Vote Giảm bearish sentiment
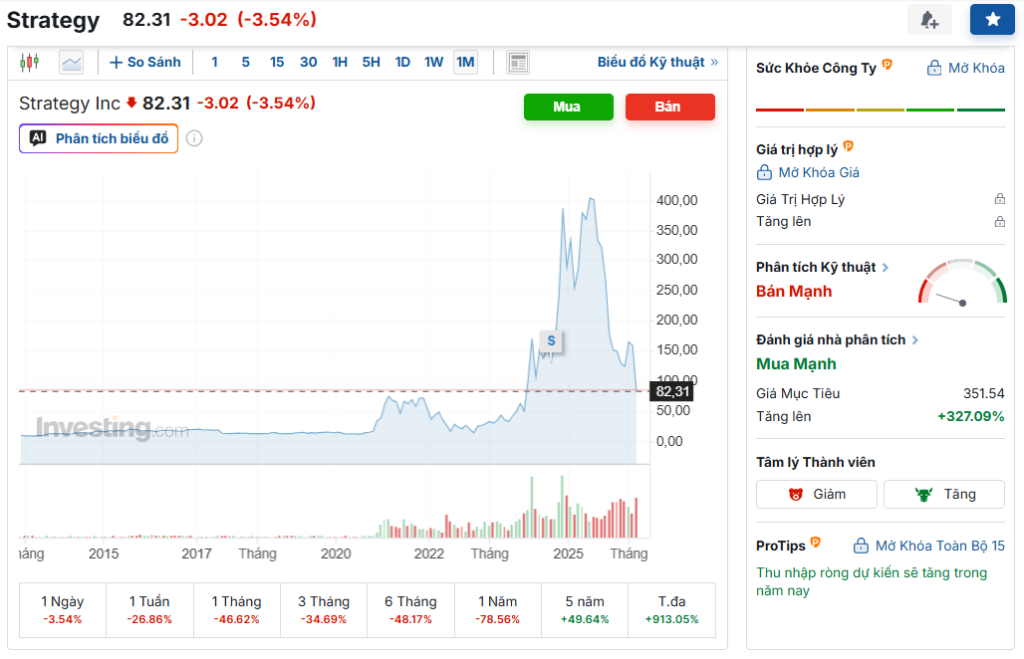The height and width of the screenshot is (659, 1024). pos(816,494)
